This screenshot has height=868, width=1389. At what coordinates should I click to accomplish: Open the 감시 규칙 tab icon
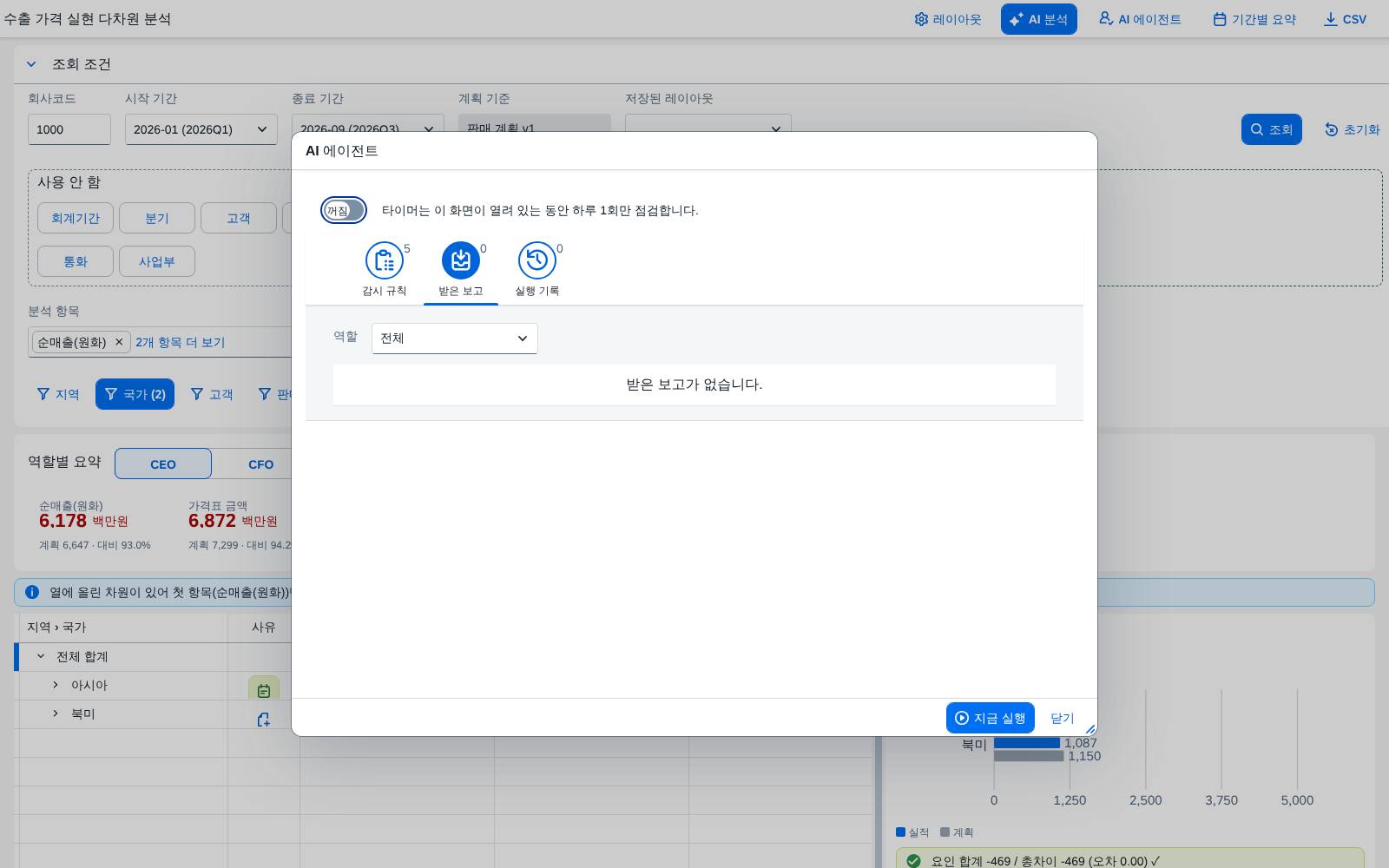[x=384, y=260]
